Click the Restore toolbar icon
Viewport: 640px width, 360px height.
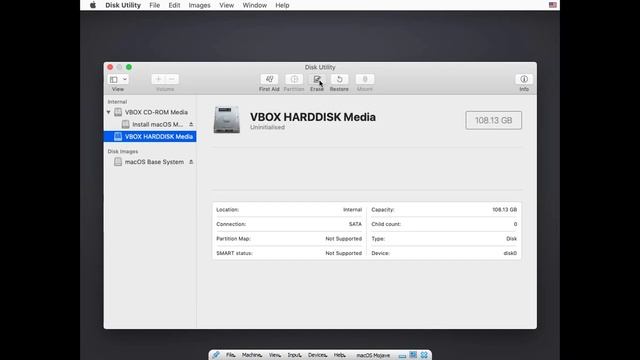(339, 79)
